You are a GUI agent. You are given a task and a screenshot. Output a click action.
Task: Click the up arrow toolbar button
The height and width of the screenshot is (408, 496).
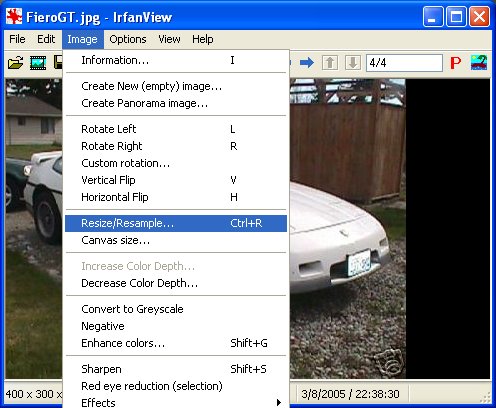(330, 62)
